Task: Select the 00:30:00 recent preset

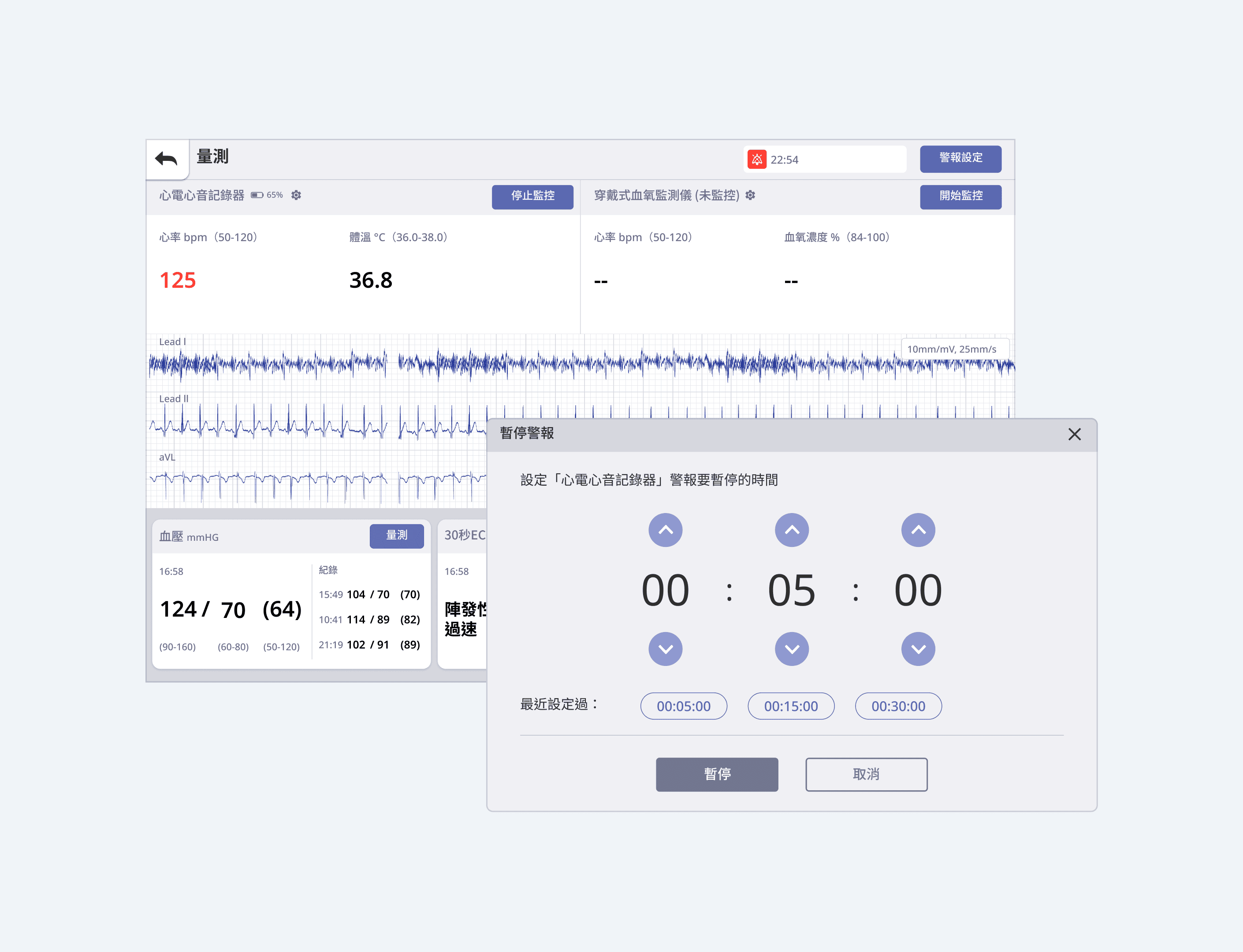Action: 898,706
